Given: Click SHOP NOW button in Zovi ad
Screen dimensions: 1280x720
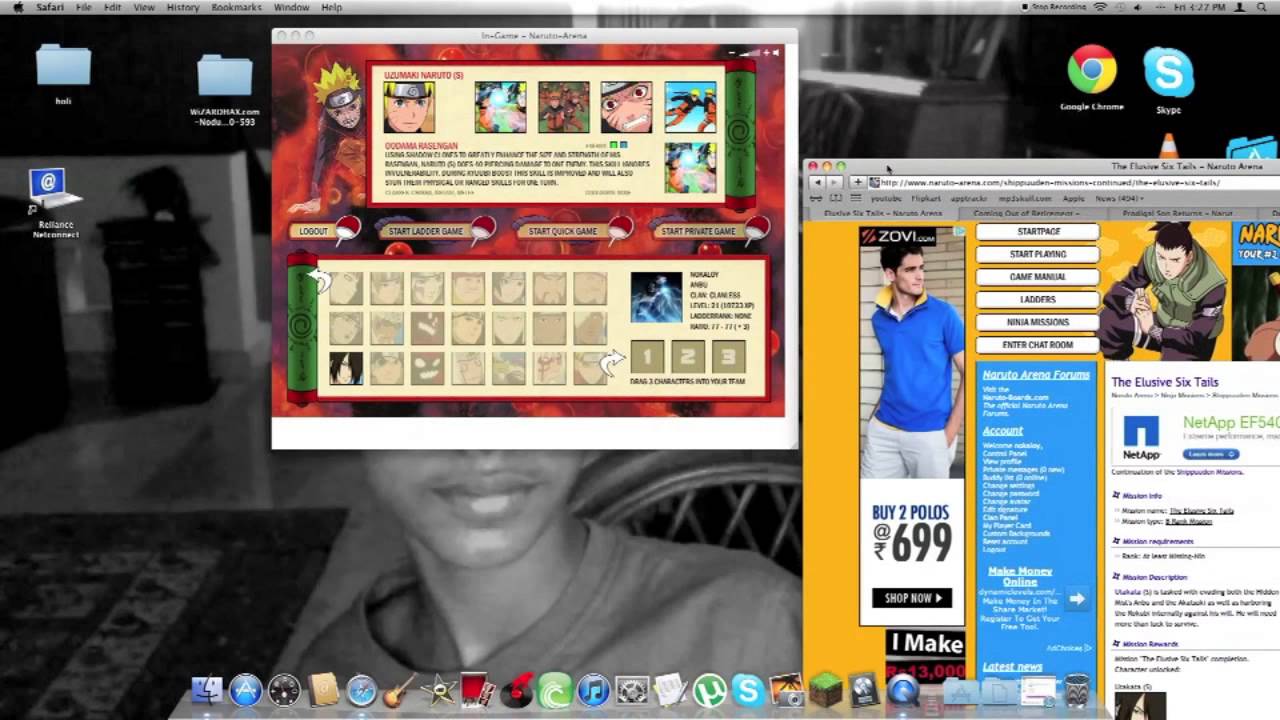Looking at the screenshot, I should pos(911,598).
